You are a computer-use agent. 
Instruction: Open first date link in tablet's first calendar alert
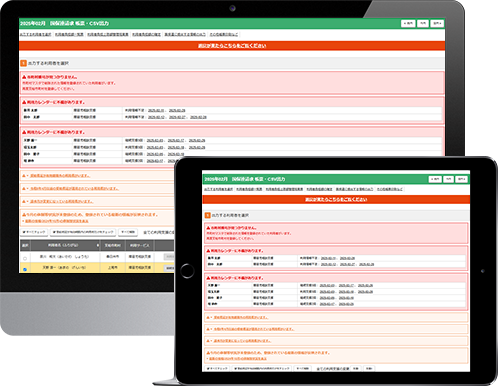[x=328, y=258]
